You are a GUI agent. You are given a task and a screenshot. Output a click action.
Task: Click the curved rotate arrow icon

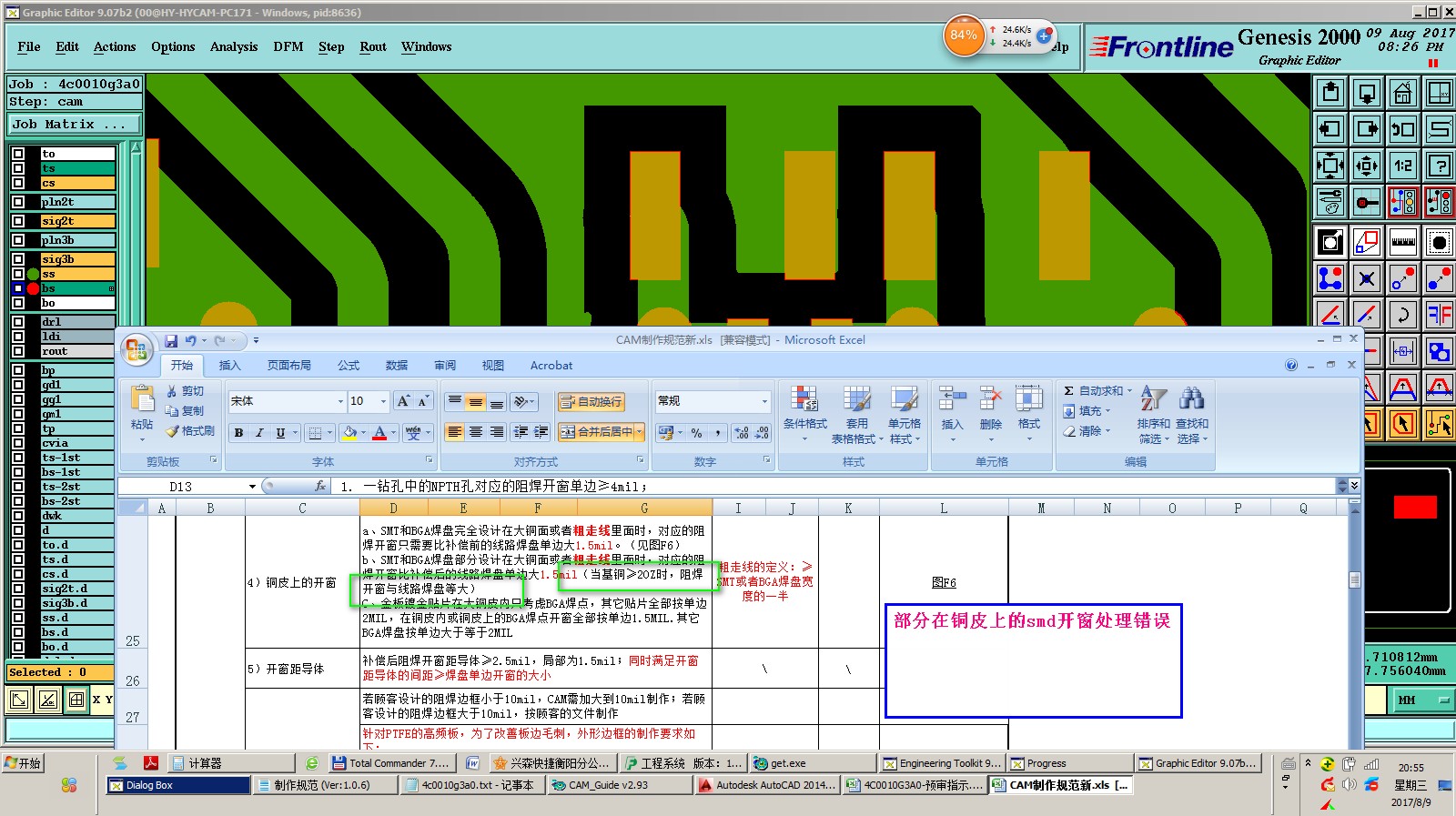1403,315
